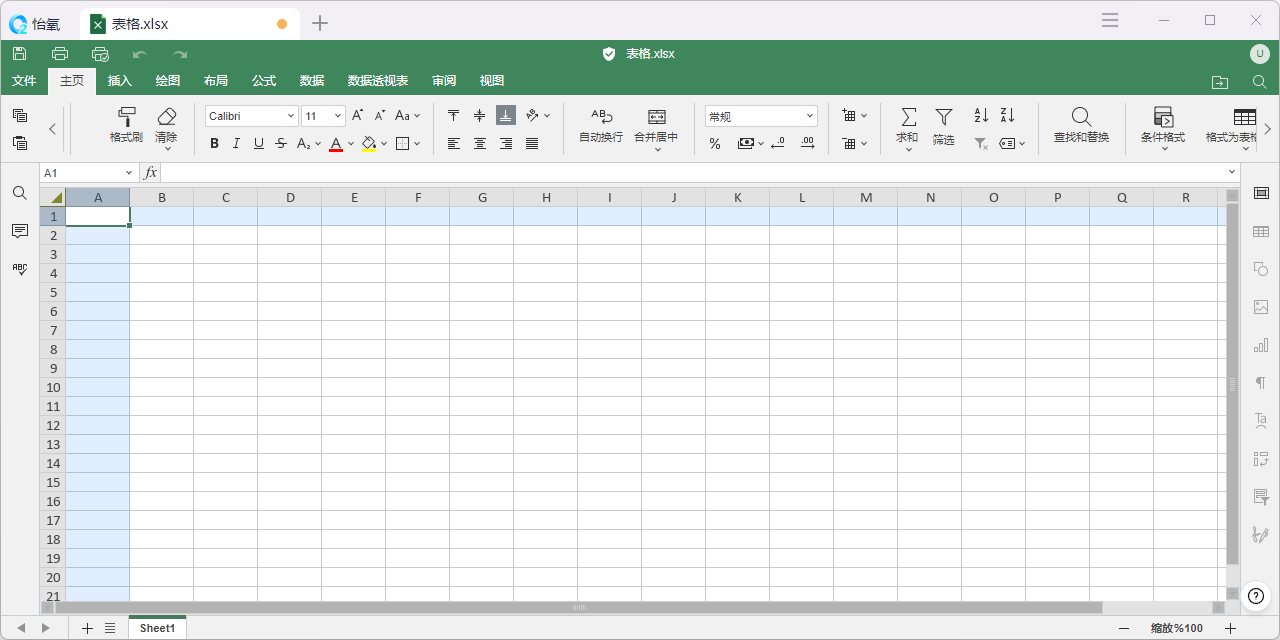Screen dimensions: 1280x640
Task: Open new tab with plus button
Action: pos(320,23)
